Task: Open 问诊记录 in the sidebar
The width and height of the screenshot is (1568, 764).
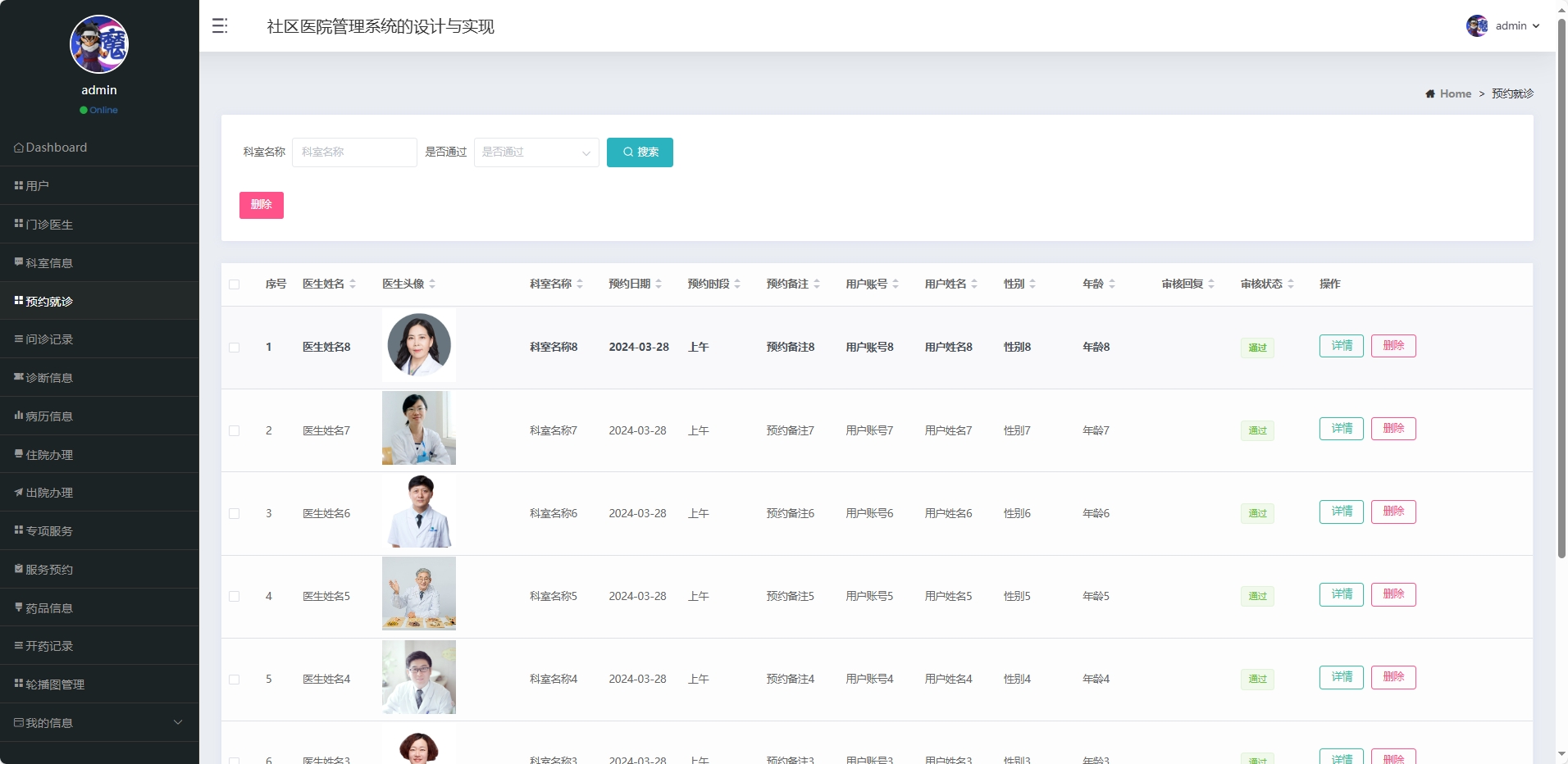Action: 99,339
